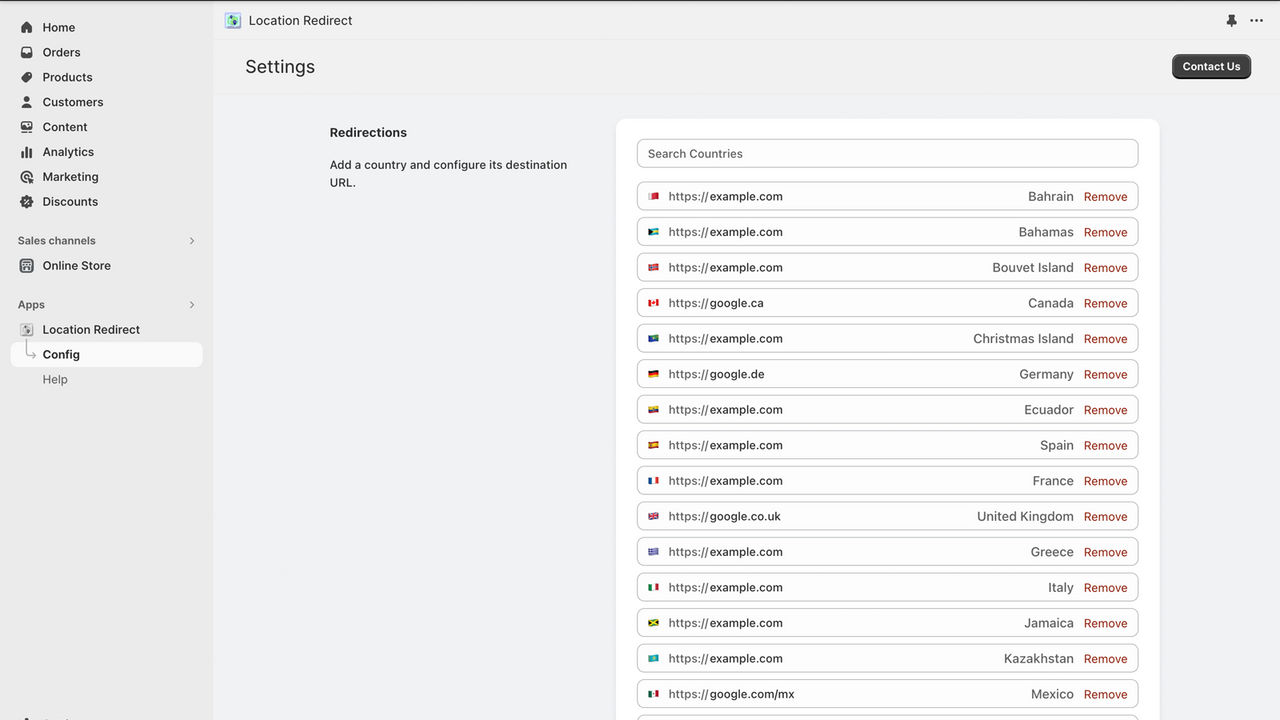Remove the Jamaica redirection
This screenshot has width=1280, height=720.
click(1105, 623)
